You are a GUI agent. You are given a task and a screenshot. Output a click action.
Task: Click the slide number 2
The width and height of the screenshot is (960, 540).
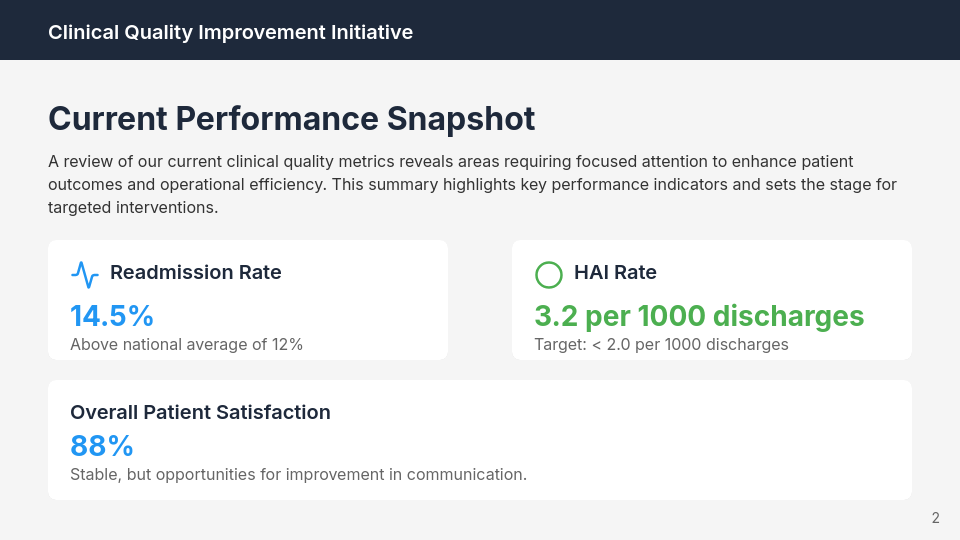[935, 518]
